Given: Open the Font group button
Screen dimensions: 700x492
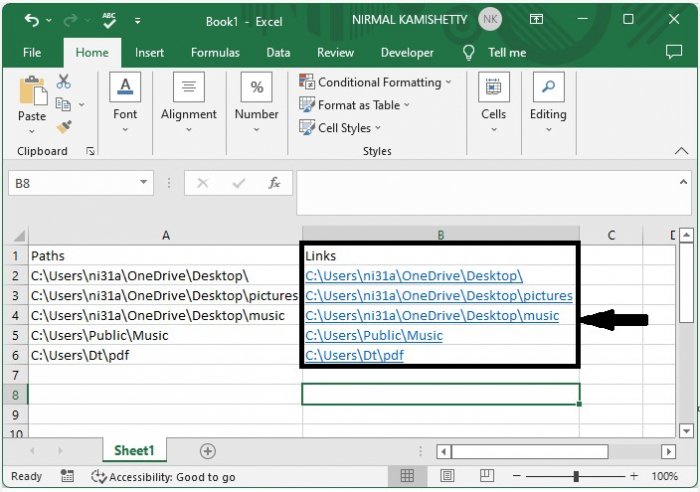Looking at the screenshot, I should (x=125, y=103).
